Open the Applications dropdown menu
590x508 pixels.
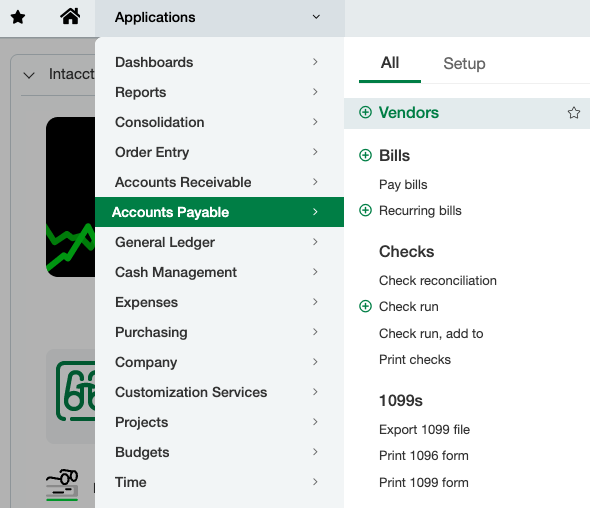click(x=220, y=18)
